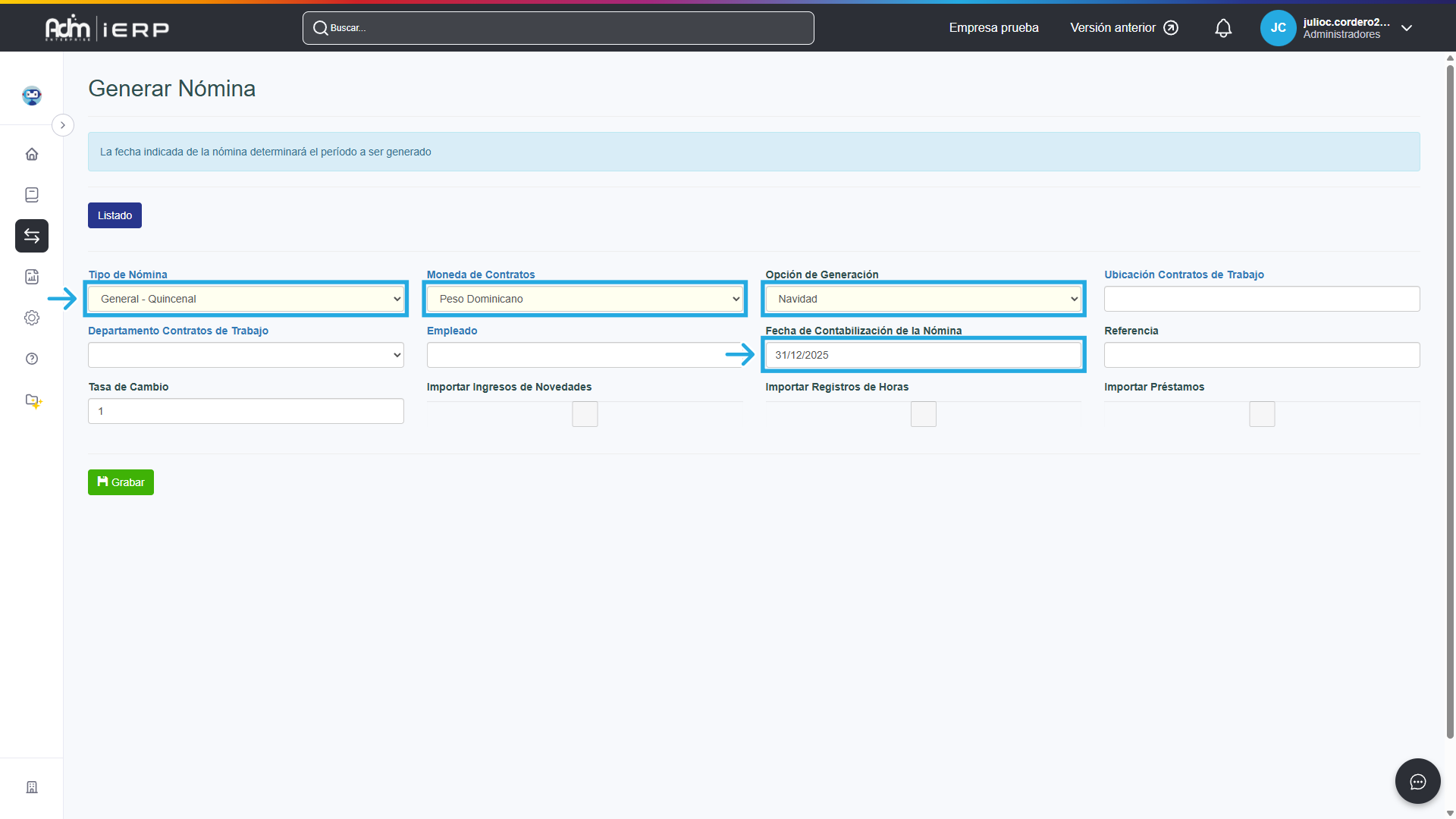
Task: Toggle the Importar Préstamos checkbox
Action: click(x=1262, y=414)
